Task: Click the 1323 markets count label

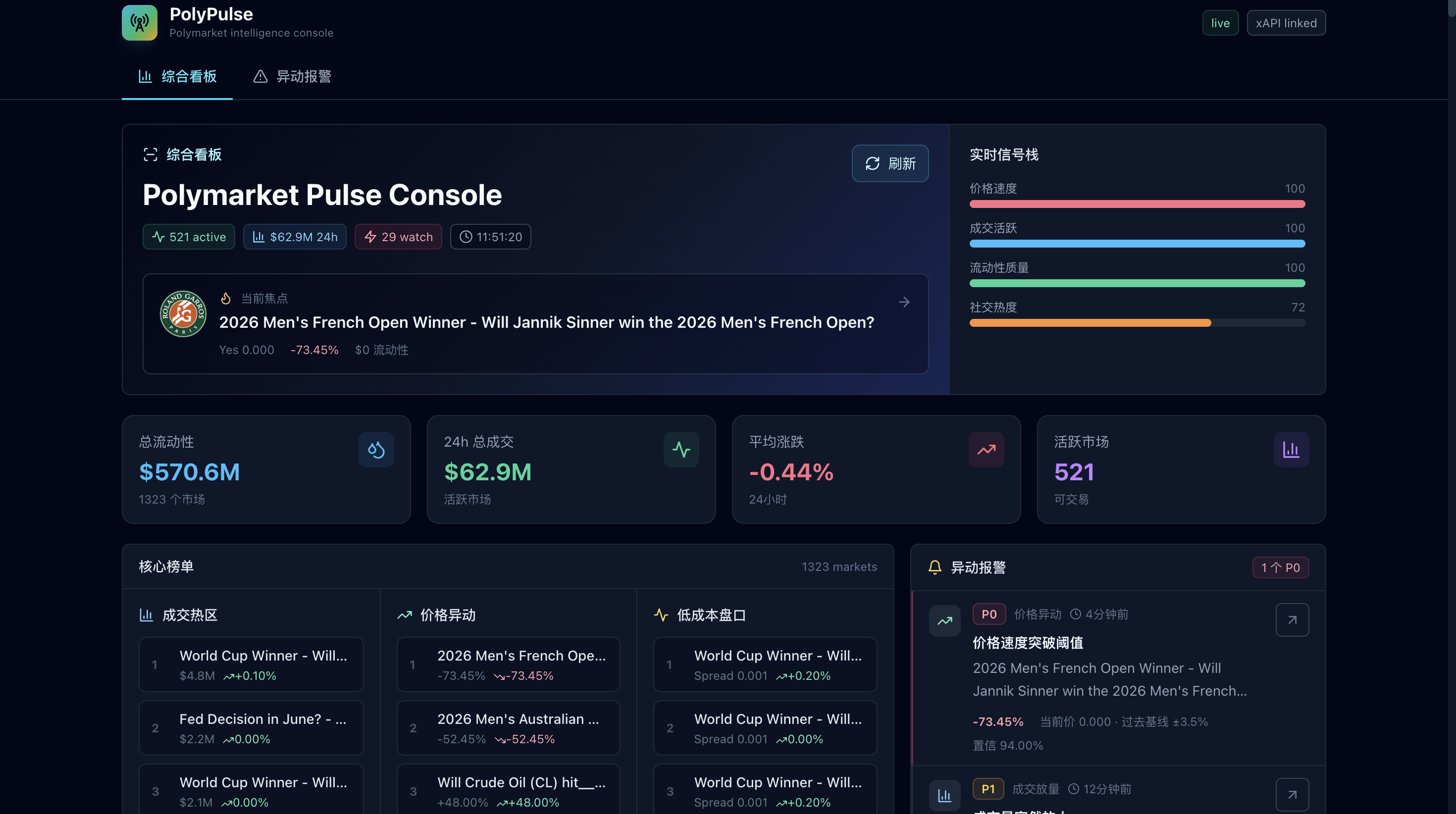Action: (x=839, y=567)
